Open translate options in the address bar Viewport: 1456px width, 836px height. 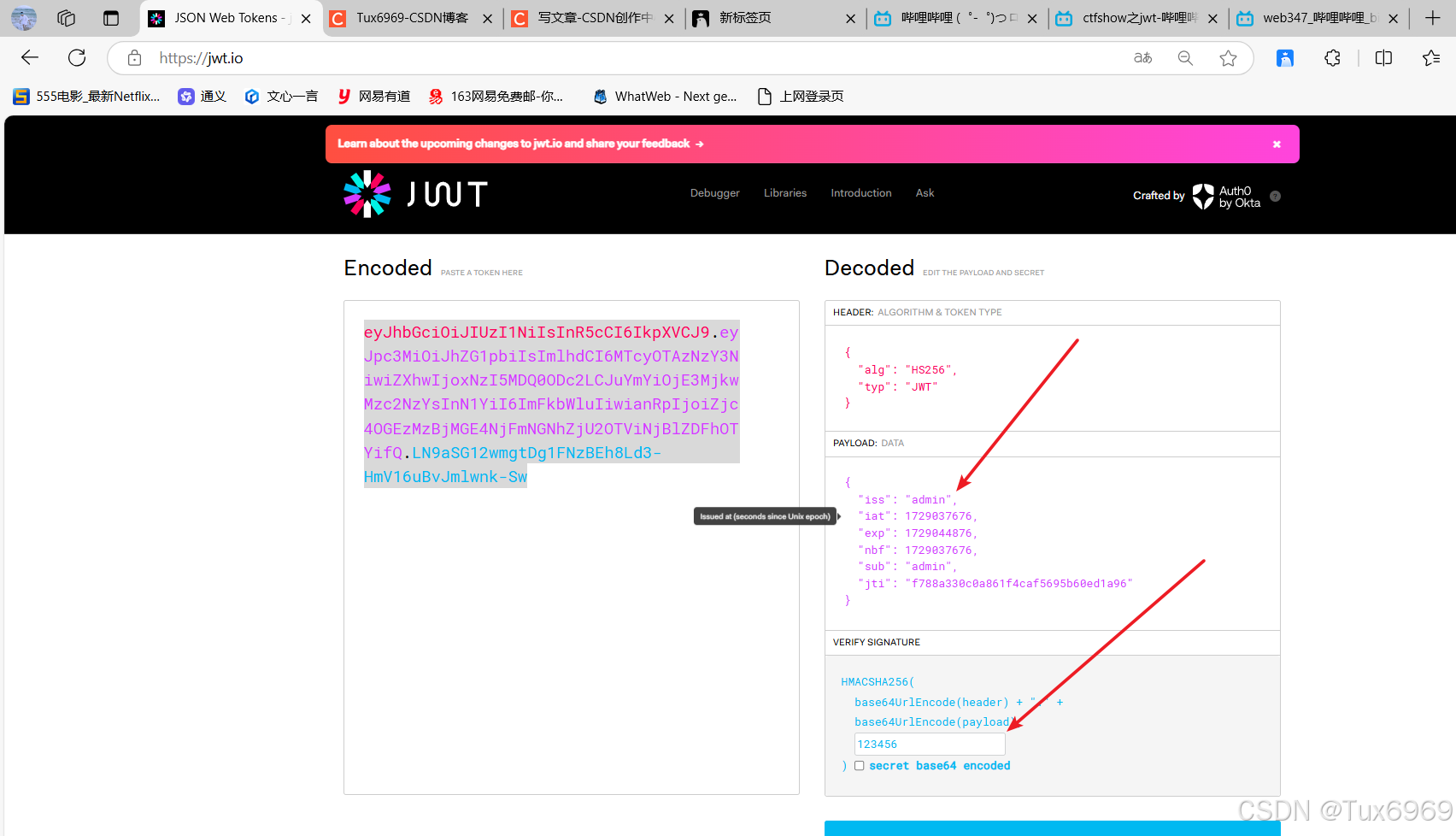[x=1142, y=58]
